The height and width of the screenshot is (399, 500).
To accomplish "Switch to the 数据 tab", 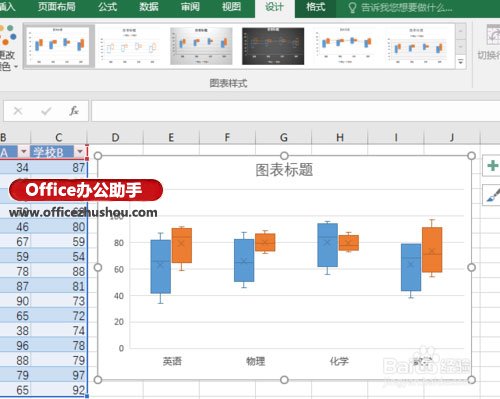I will (149, 7).
